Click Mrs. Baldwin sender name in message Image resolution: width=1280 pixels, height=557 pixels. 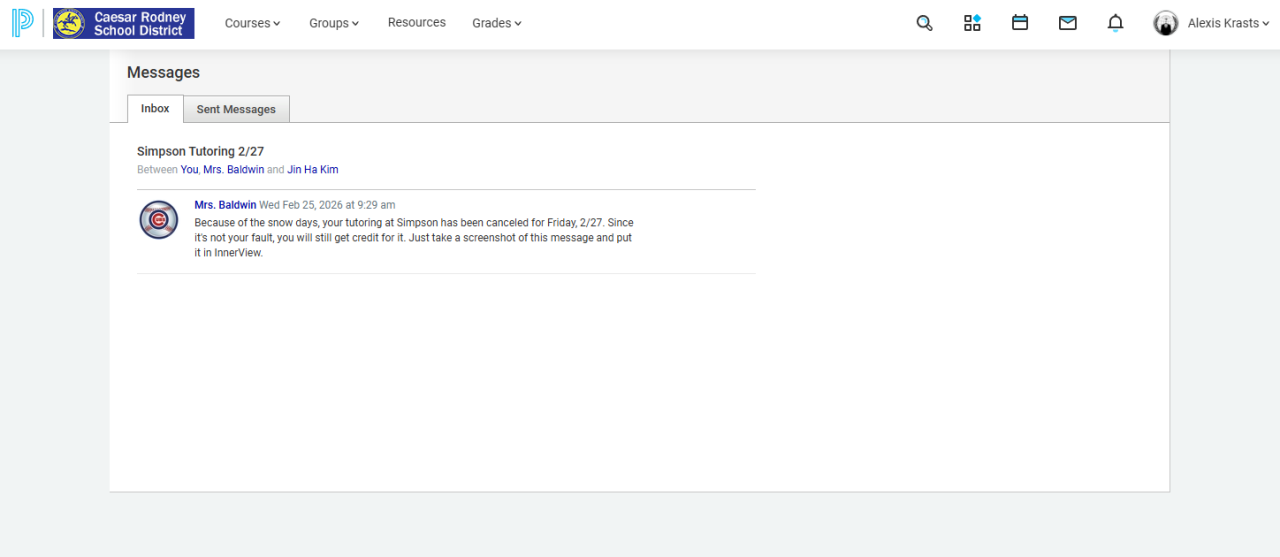click(225, 205)
